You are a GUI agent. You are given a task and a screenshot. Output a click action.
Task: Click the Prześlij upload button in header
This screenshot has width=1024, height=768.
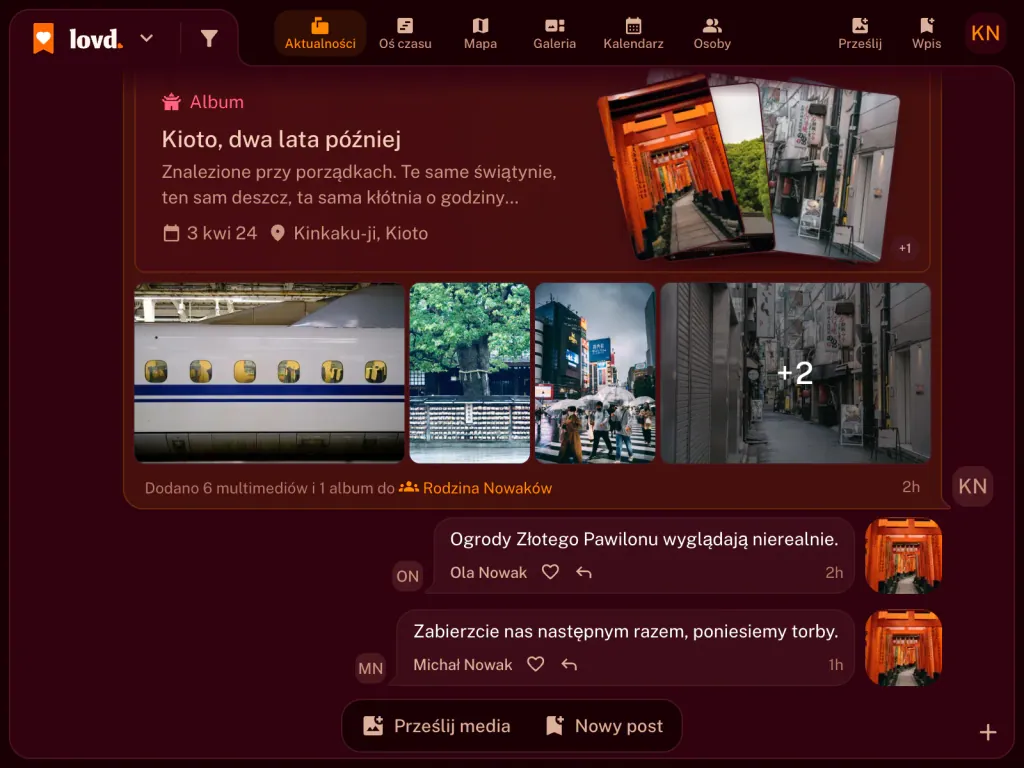point(860,34)
